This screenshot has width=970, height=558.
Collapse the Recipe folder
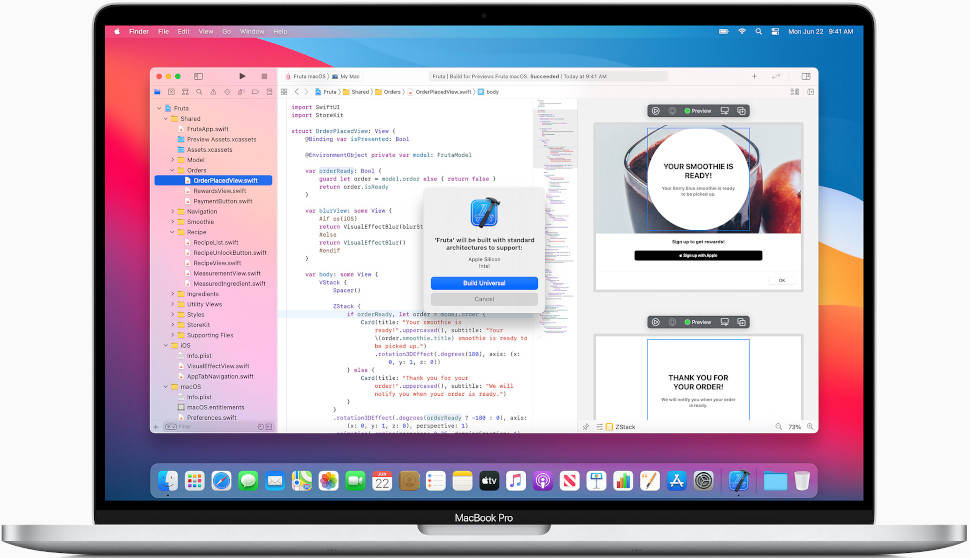pyautogui.click(x=173, y=232)
